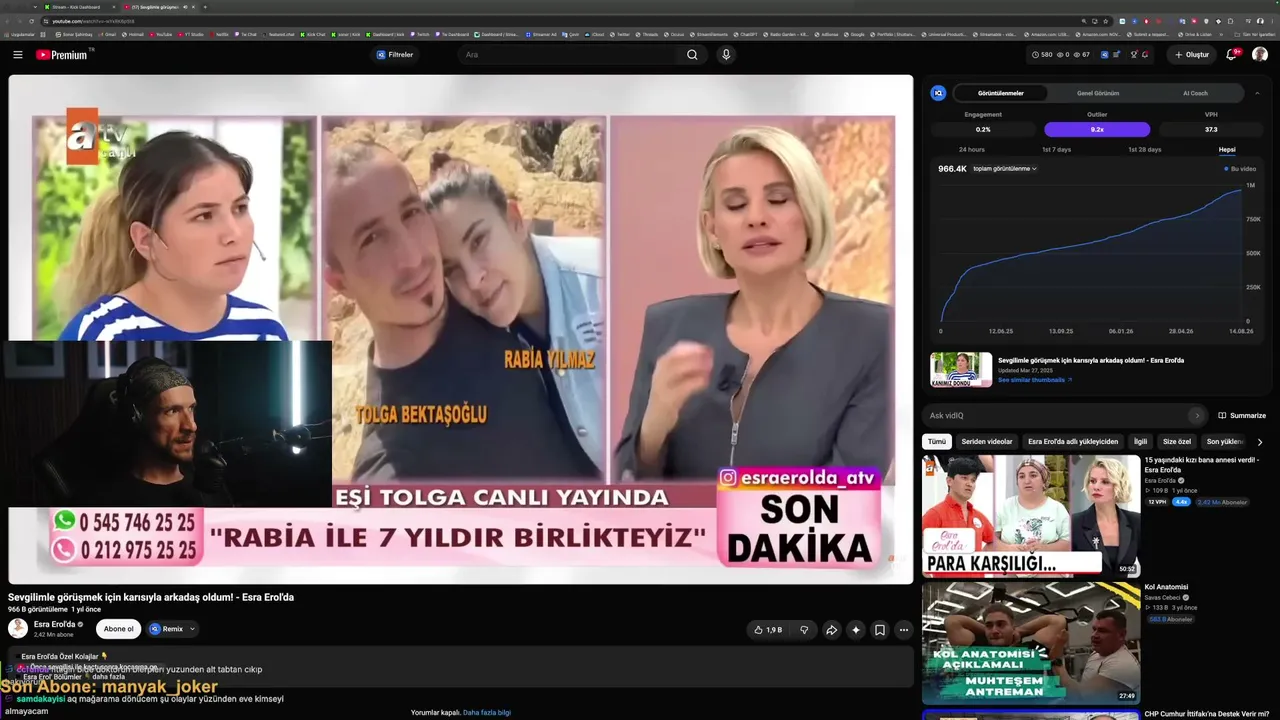Select the İlgili chip
This screenshot has height=720, width=1280.
pyautogui.click(x=1140, y=441)
